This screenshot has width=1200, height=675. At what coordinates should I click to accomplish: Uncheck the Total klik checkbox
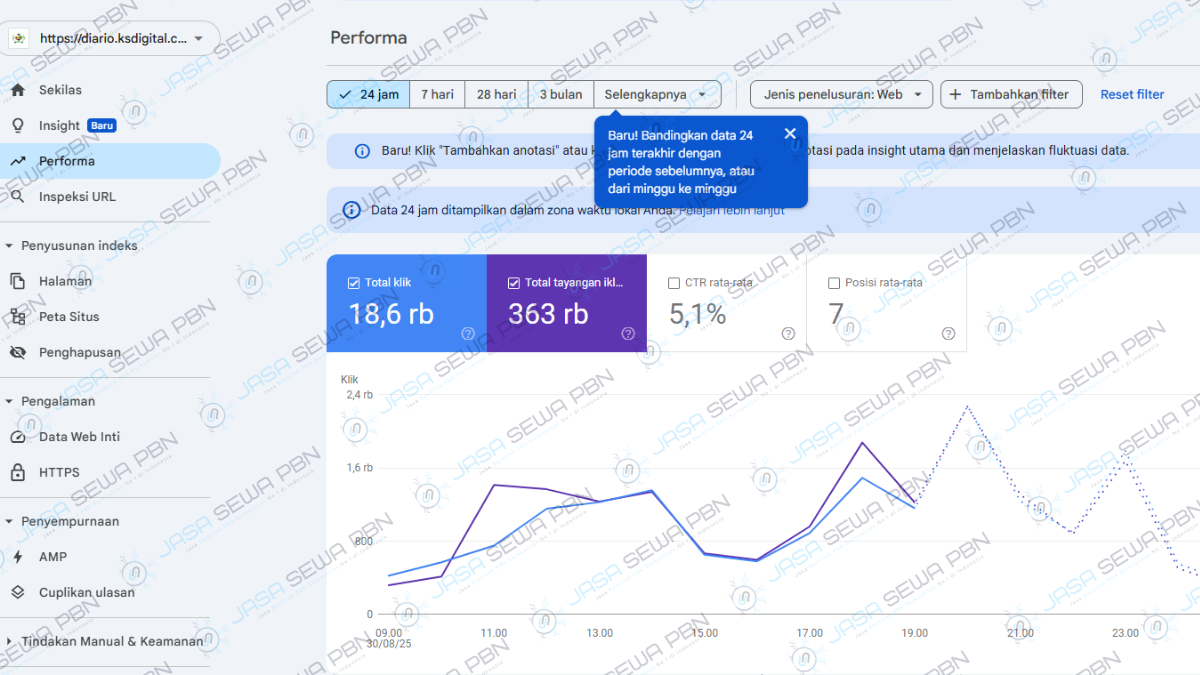click(x=353, y=283)
